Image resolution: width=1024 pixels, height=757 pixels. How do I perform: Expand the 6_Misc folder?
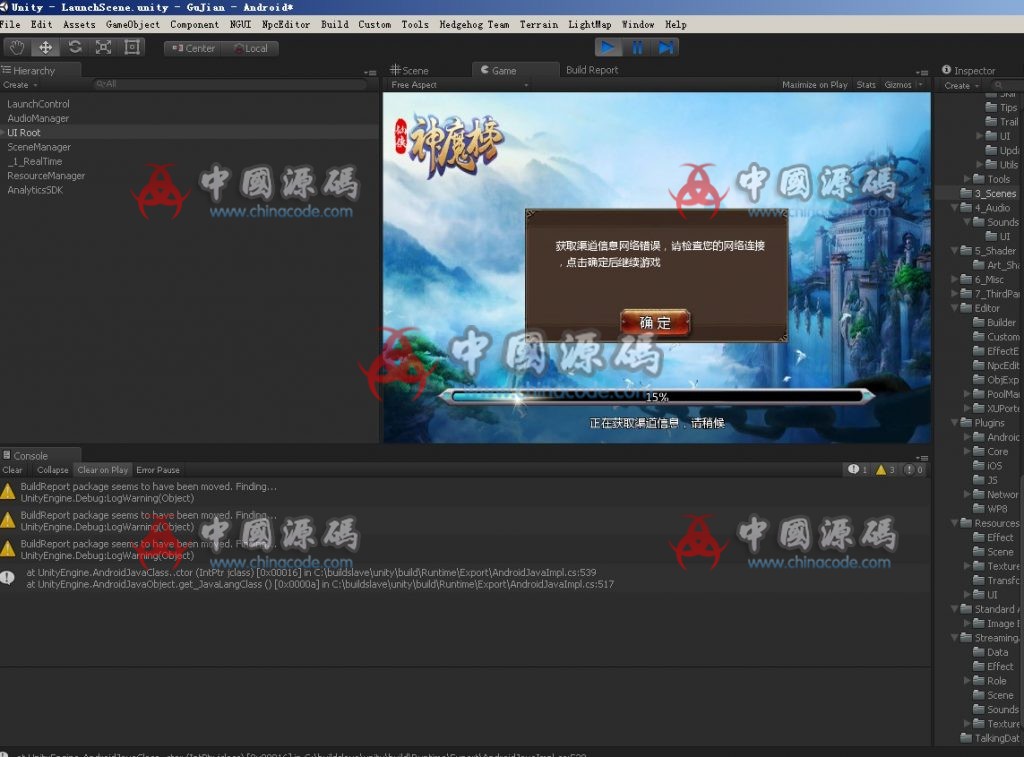(x=954, y=280)
